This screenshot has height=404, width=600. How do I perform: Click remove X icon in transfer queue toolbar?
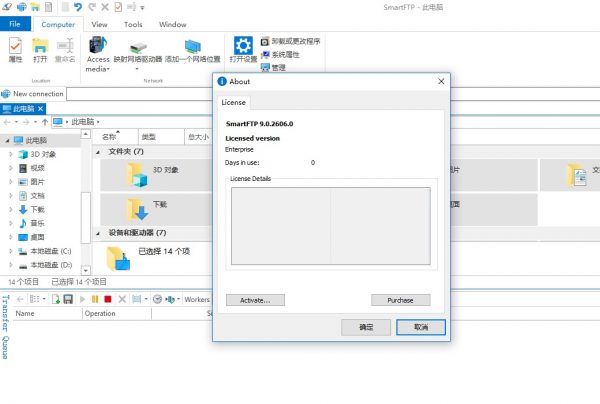122,299
